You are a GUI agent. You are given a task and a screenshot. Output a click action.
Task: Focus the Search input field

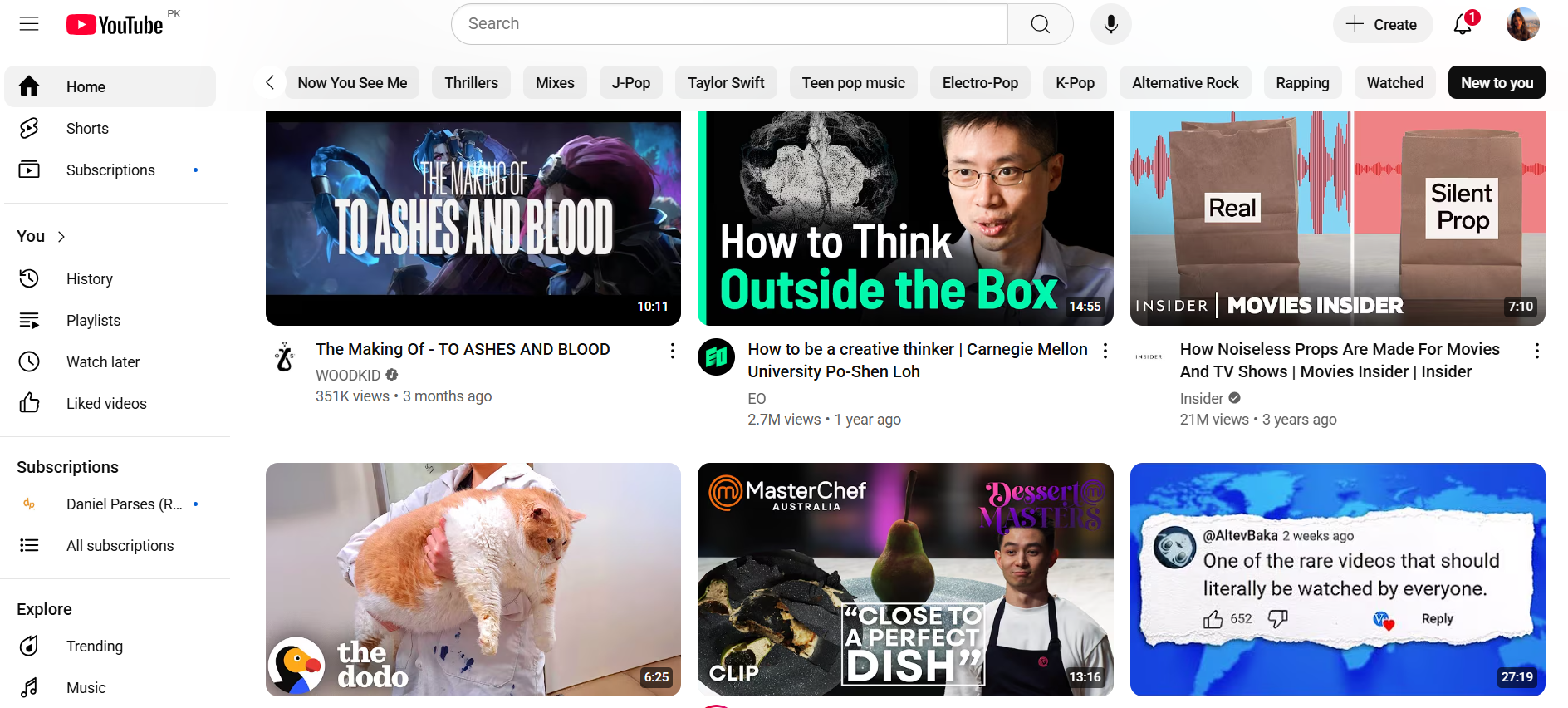pos(729,24)
